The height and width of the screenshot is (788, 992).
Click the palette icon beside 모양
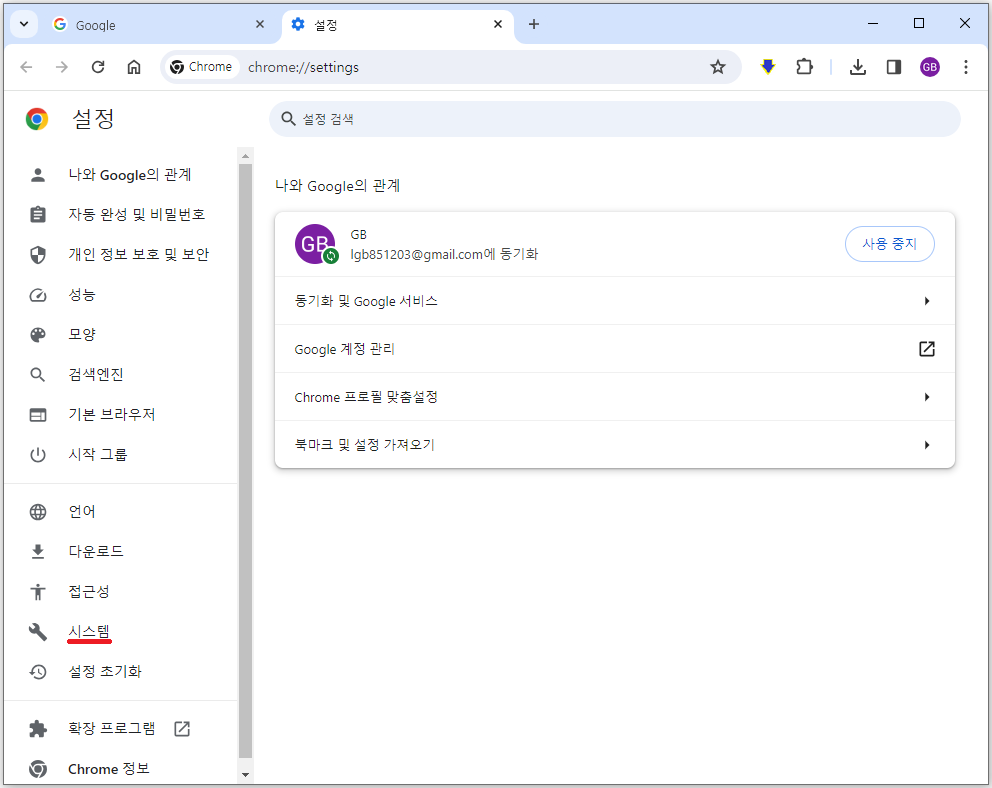pyautogui.click(x=38, y=335)
